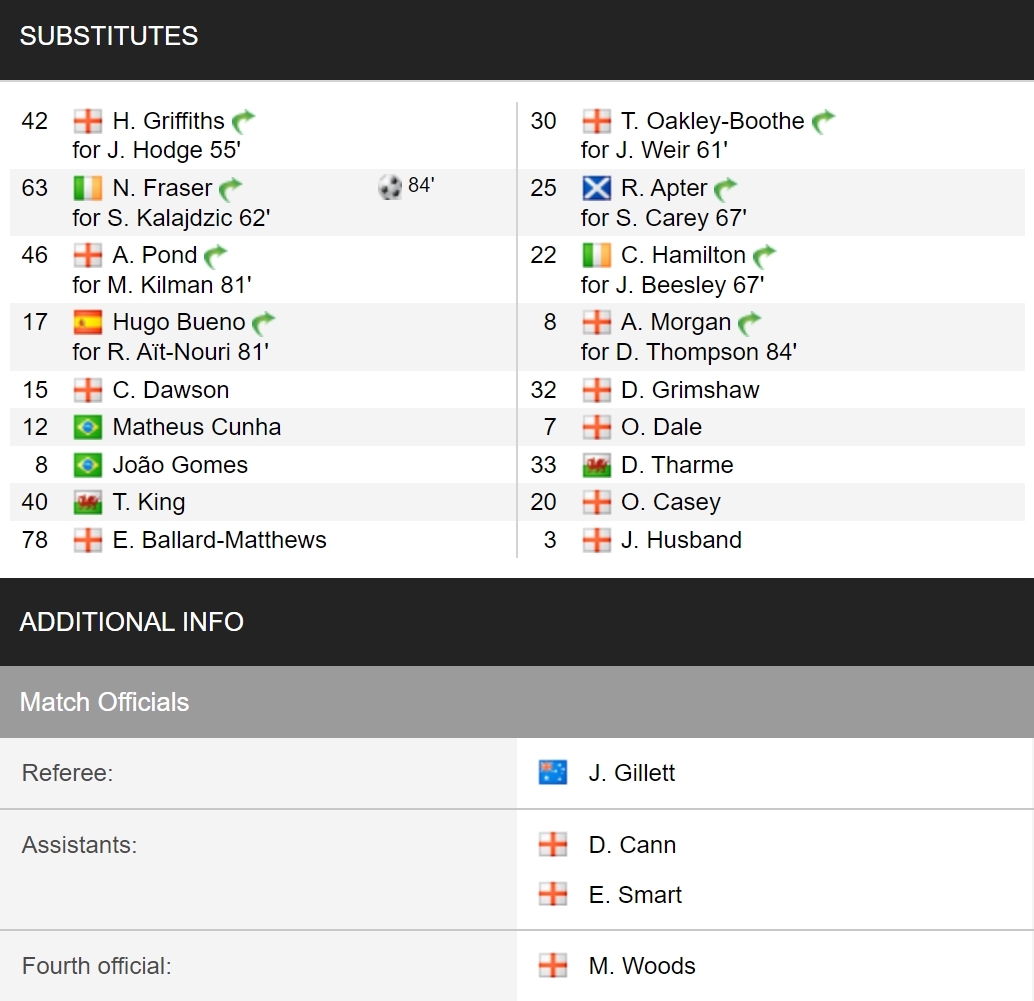
Task: Click substitution arrow beside T. Oakley-Boothe
Action: (823, 121)
